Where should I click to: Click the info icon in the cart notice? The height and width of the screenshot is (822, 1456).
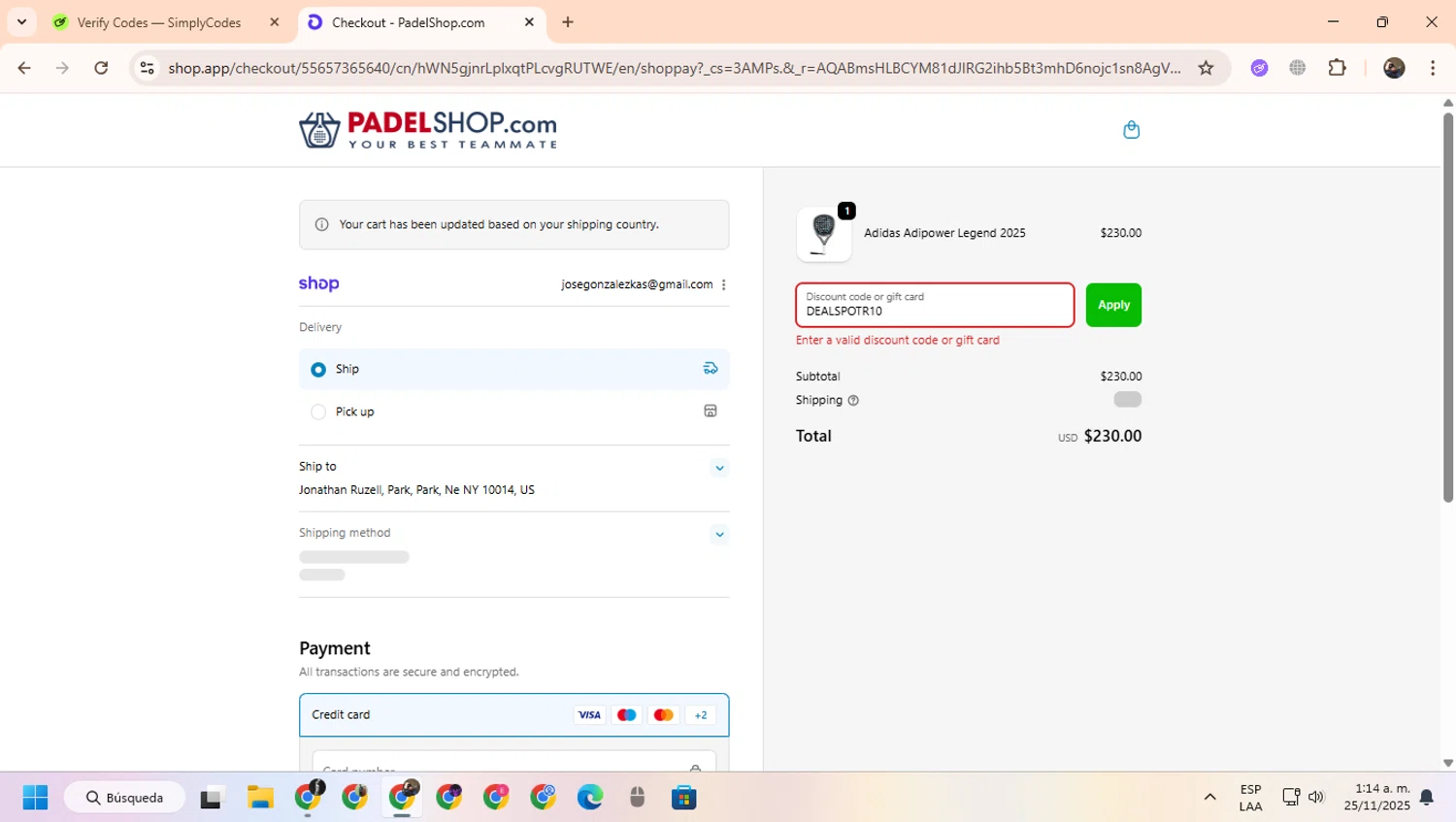321,224
